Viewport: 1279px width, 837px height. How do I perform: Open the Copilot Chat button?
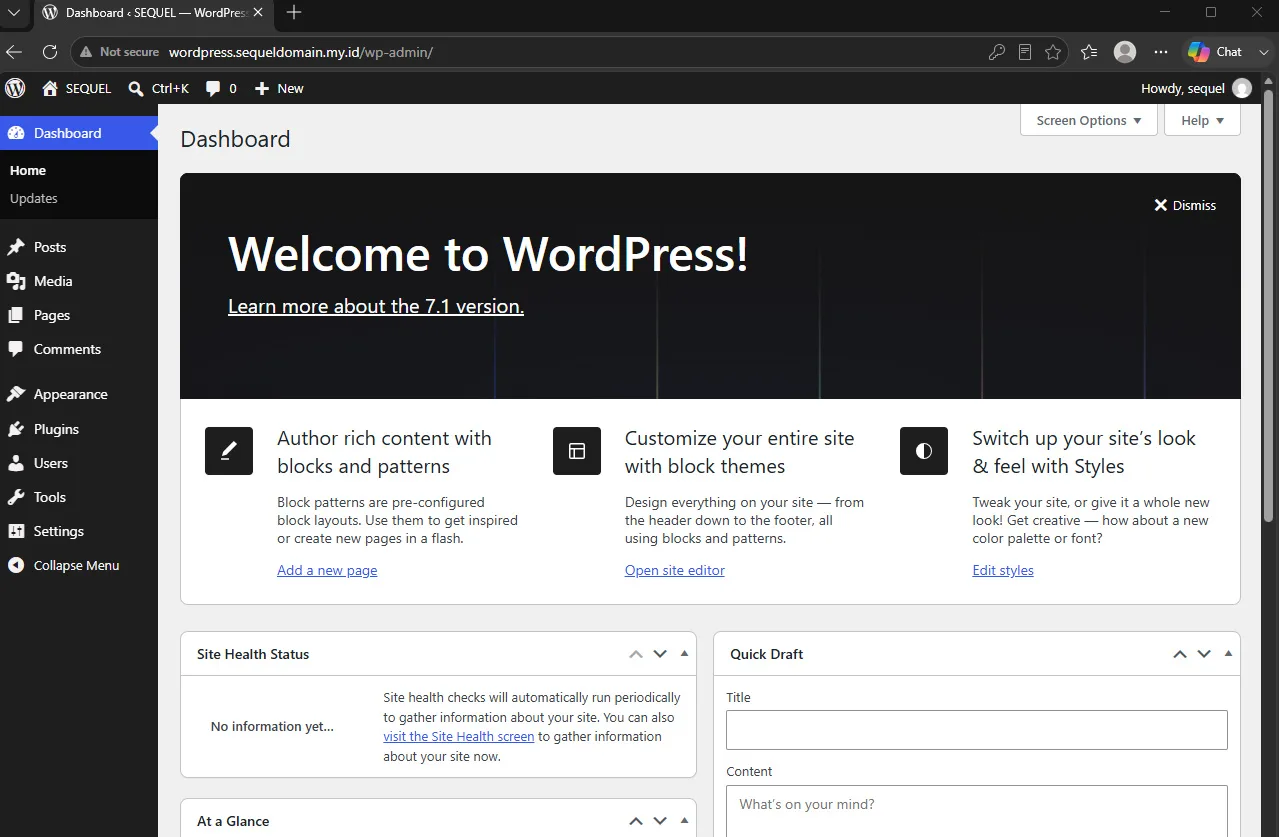point(1214,52)
